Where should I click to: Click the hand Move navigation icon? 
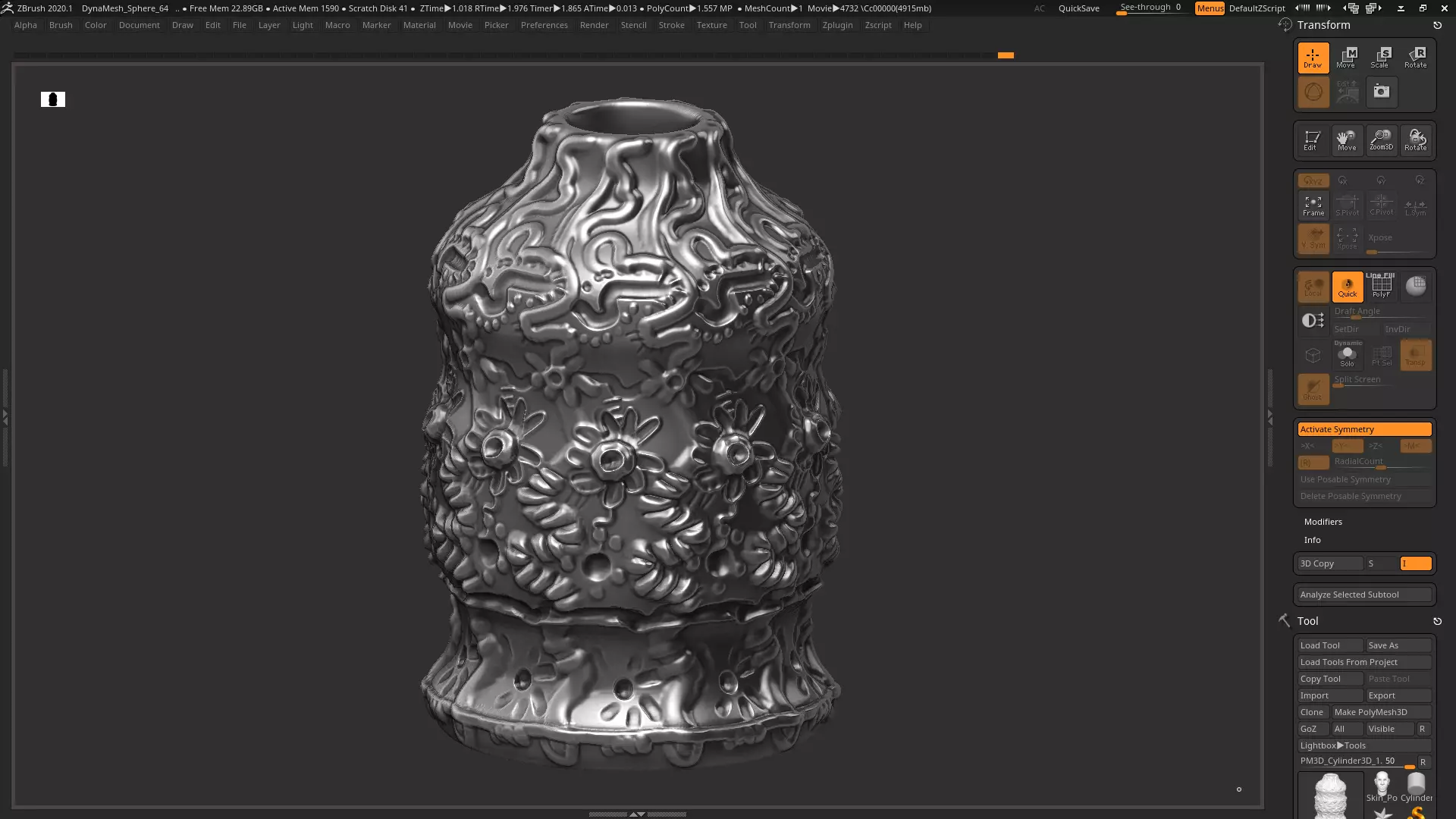click(1347, 140)
